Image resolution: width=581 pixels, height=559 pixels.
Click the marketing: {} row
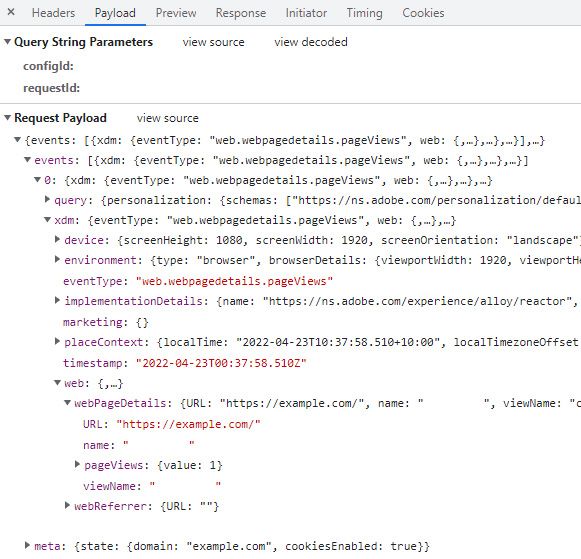click(x=106, y=322)
